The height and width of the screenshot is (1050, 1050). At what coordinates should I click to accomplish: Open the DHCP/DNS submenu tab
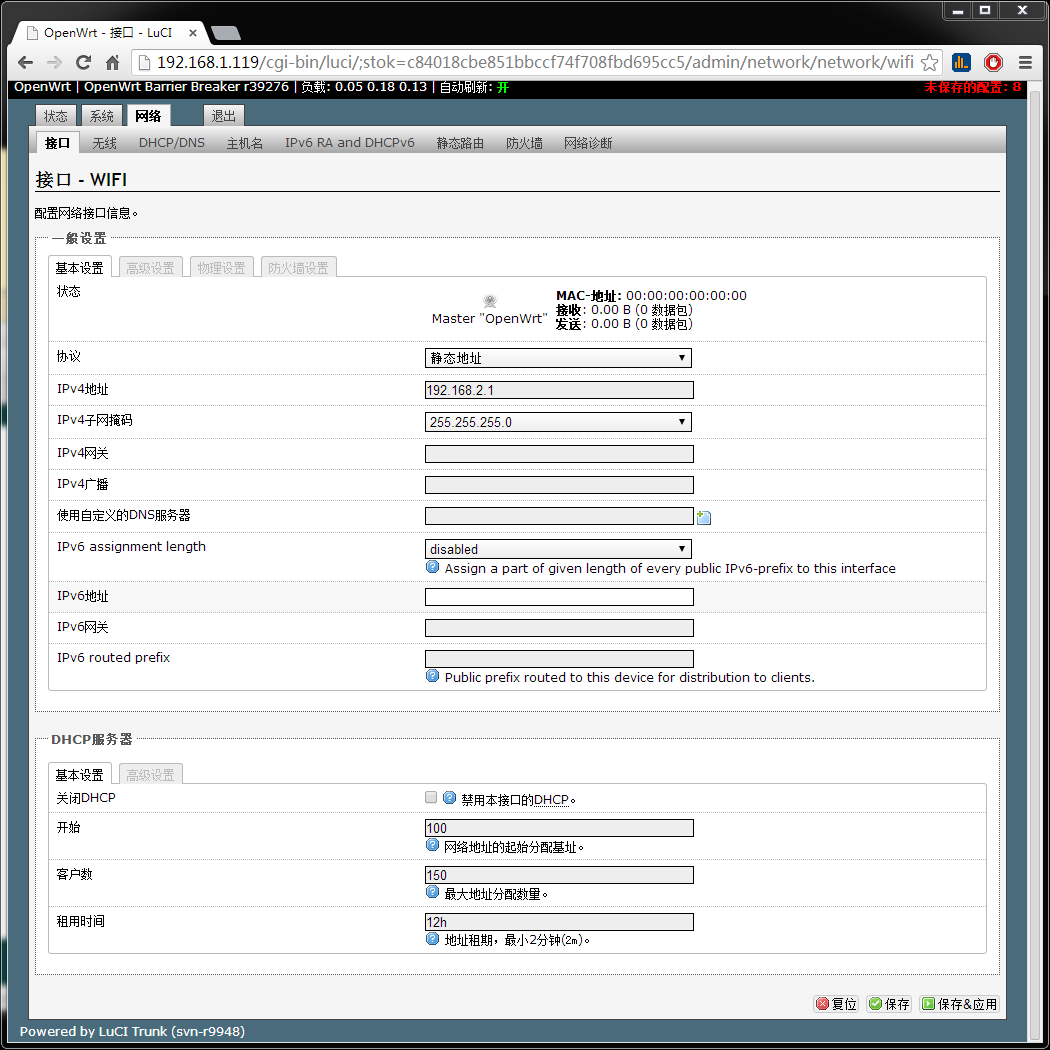[x=171, y=143]
